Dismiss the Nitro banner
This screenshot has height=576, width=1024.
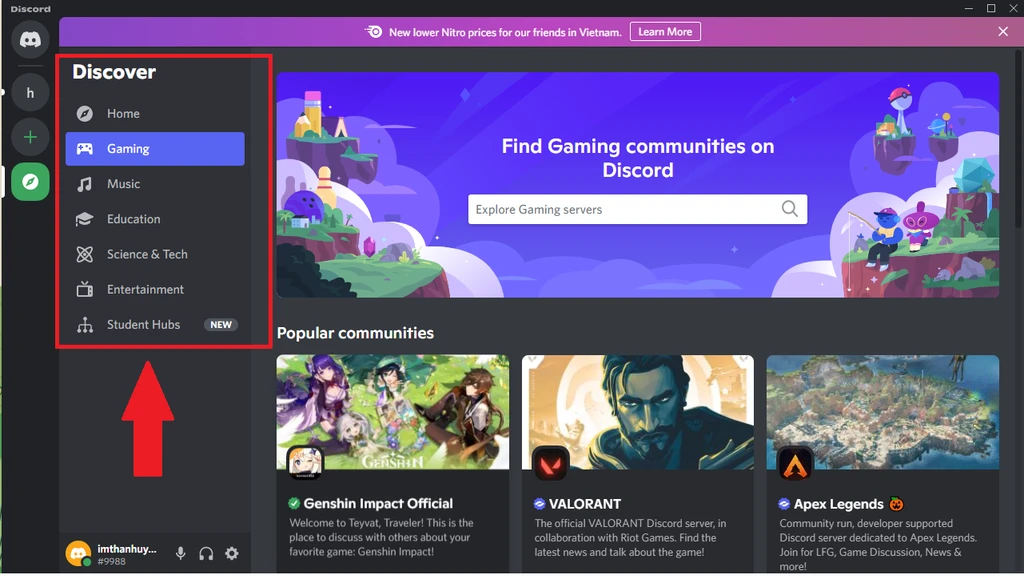[x=1003, y=31]
